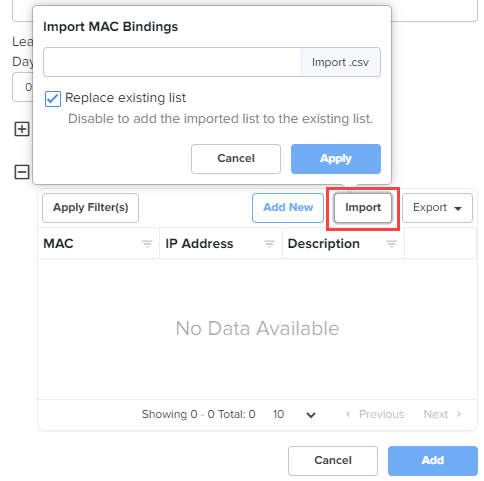Click the CSV file path input field

click(172, 62)
